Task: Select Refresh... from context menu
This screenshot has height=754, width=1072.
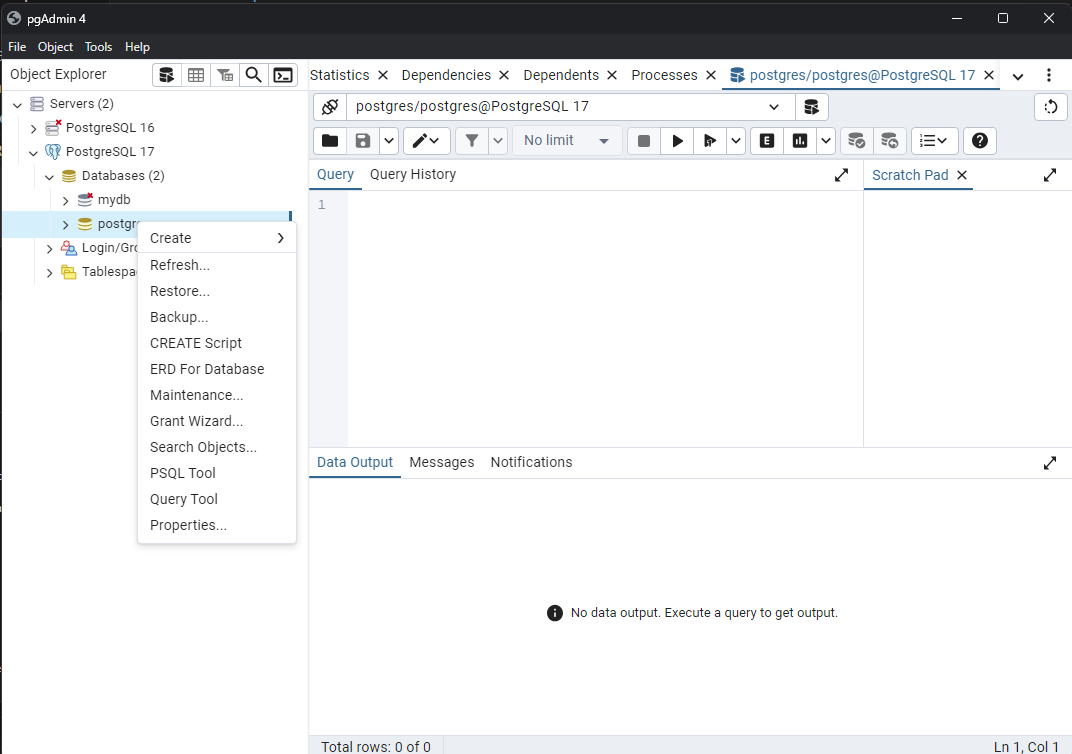Action: point(217,265)
